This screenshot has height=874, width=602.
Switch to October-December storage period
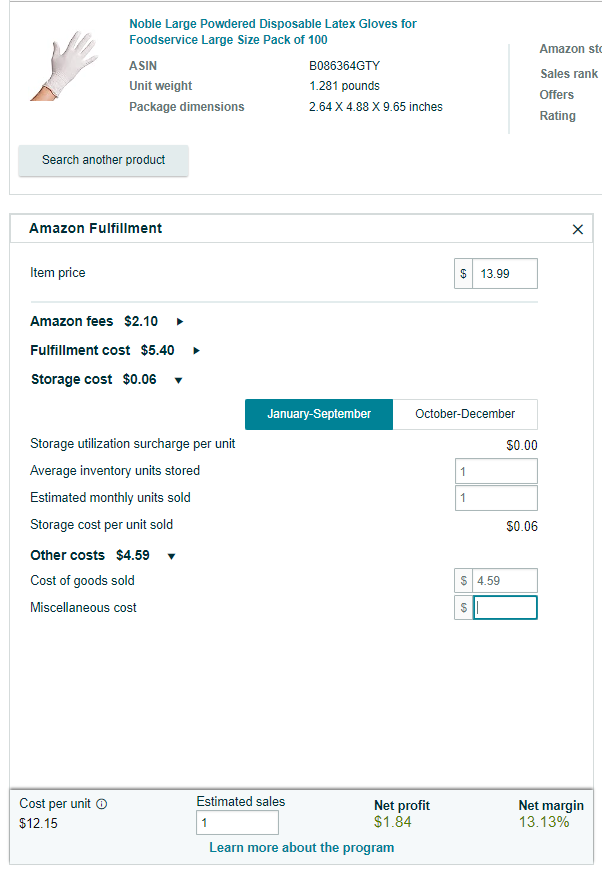point(465,414)
